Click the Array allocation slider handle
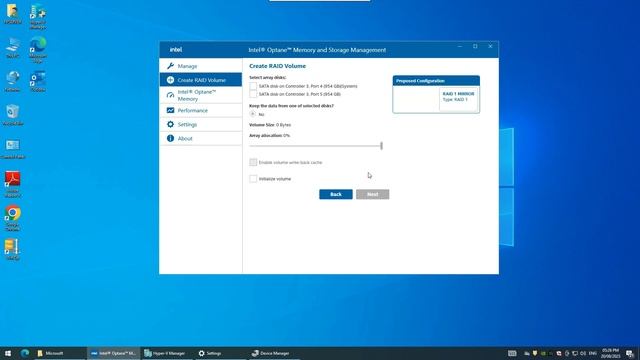The image size is (640, 360). (381, 146)
